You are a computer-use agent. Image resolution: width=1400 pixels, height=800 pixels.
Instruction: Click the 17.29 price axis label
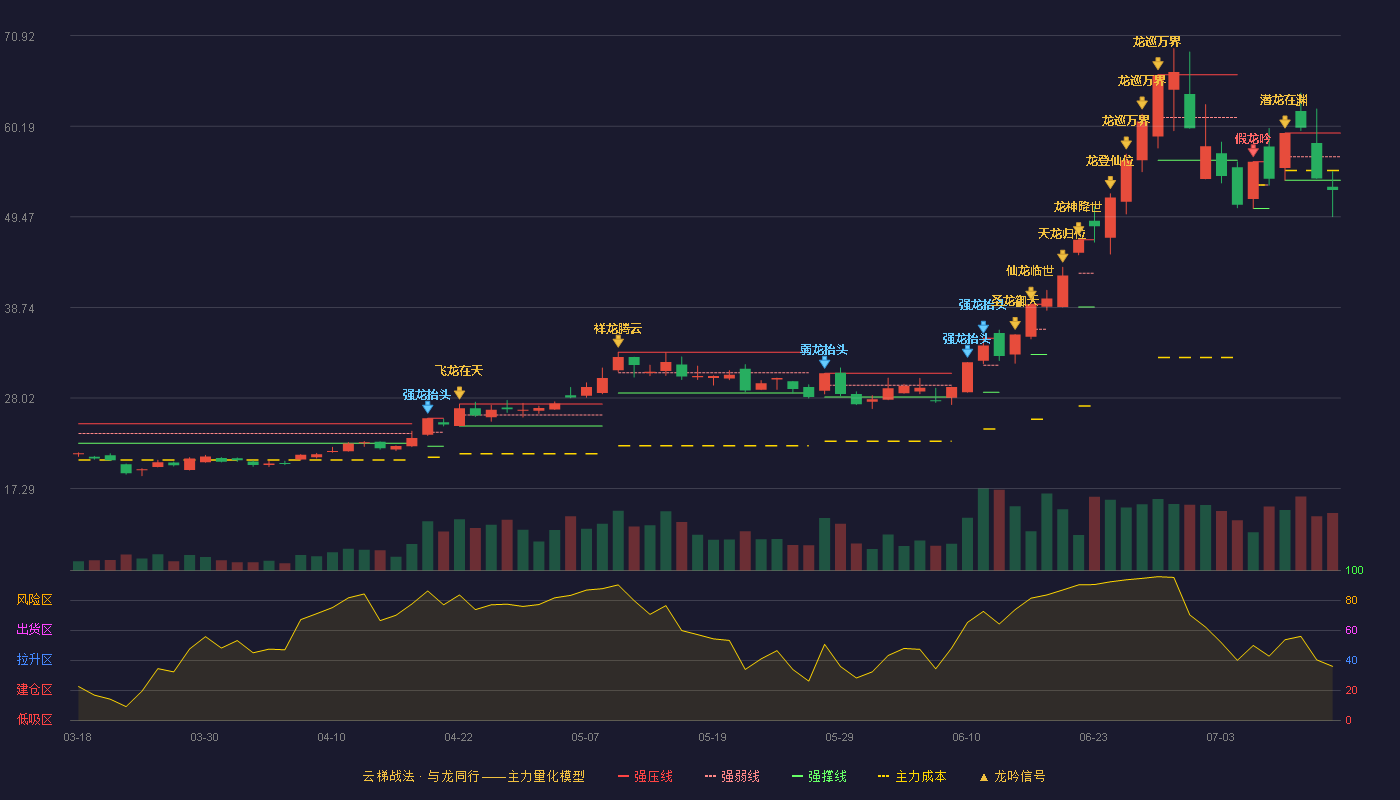coord(19,490)
